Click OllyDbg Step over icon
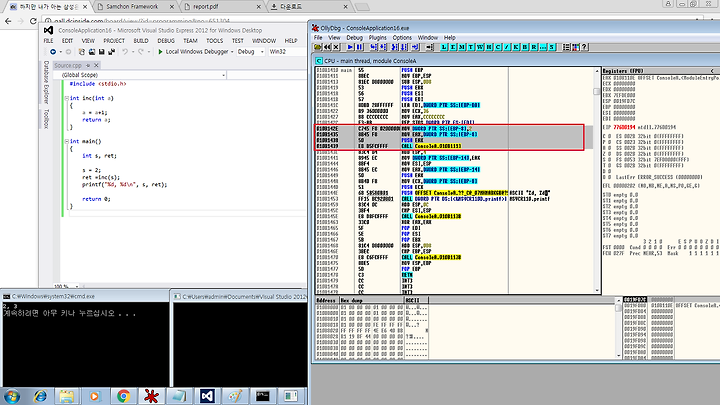Viewport: 720px width, 405px height. [x=382, y=47]
